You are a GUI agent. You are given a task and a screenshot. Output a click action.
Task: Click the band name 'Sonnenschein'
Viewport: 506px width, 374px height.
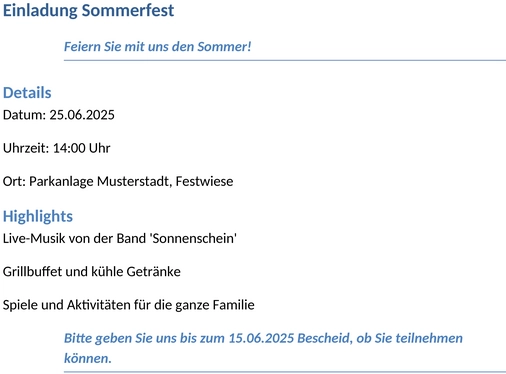click(193, 239)
